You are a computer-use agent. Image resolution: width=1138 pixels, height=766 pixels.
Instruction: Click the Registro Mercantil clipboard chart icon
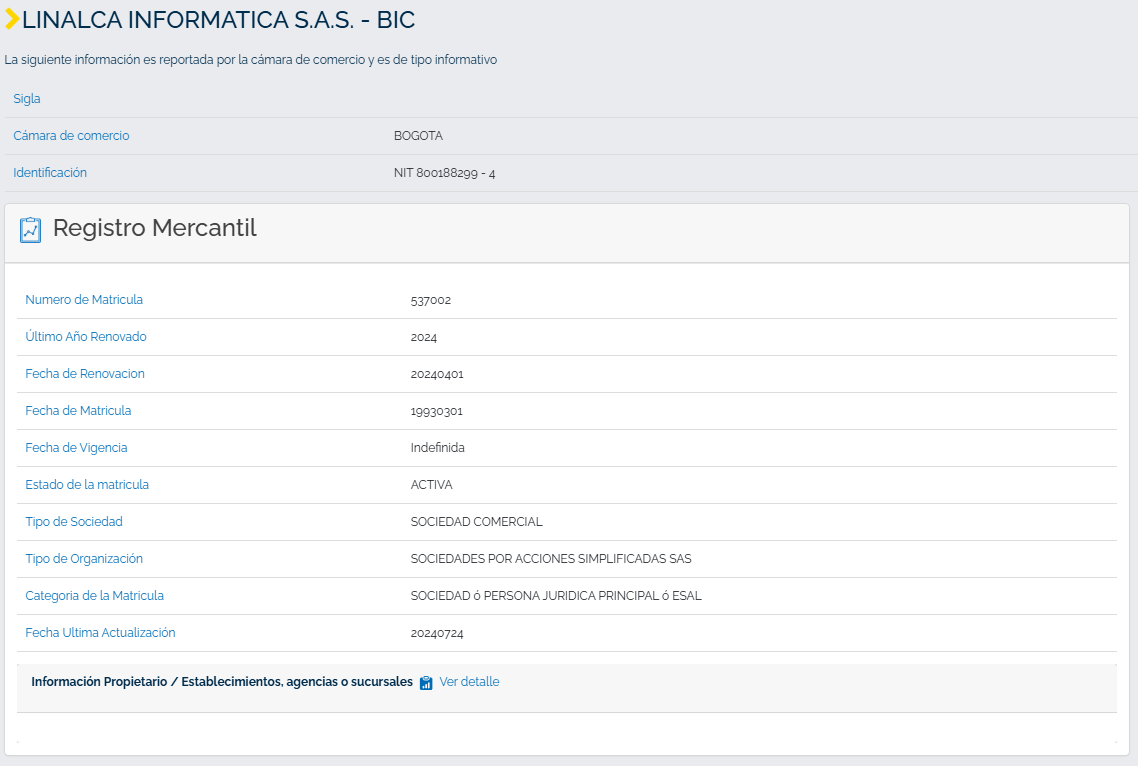(30, 229)
